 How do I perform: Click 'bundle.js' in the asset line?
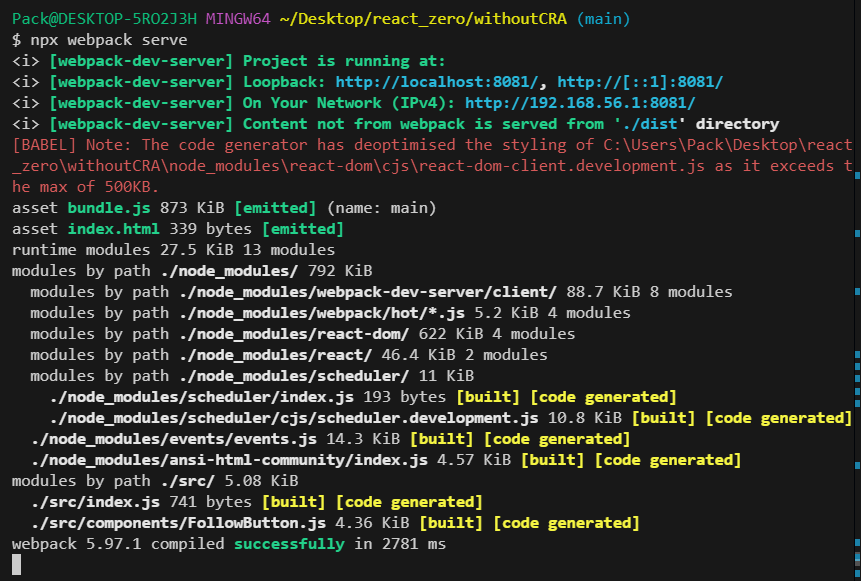point(109,208)
